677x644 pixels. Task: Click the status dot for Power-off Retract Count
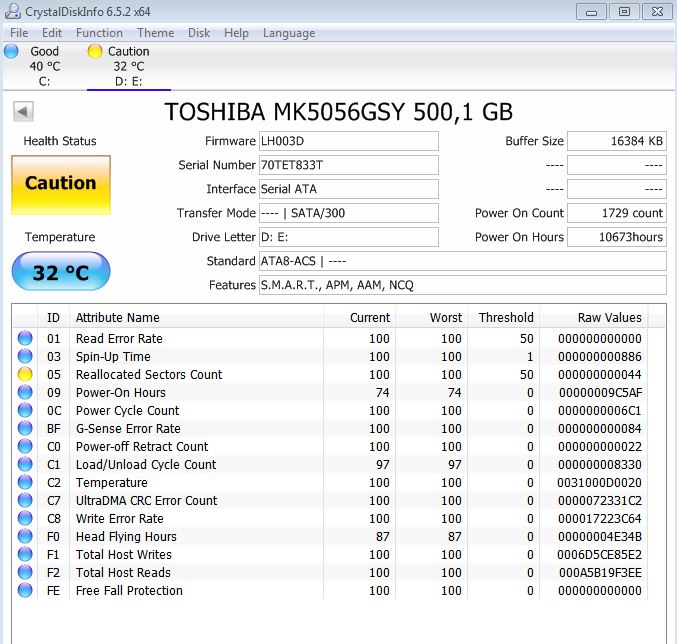[x=25, y=446]
